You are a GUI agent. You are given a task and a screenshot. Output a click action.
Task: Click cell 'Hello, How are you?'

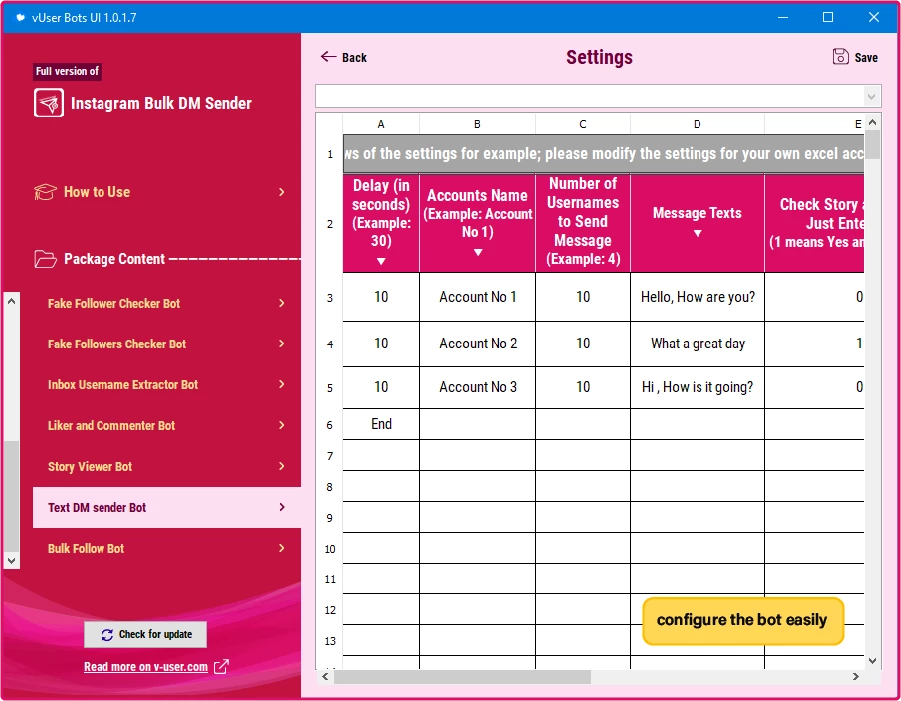pyautogui.click(x=698, y=297)
